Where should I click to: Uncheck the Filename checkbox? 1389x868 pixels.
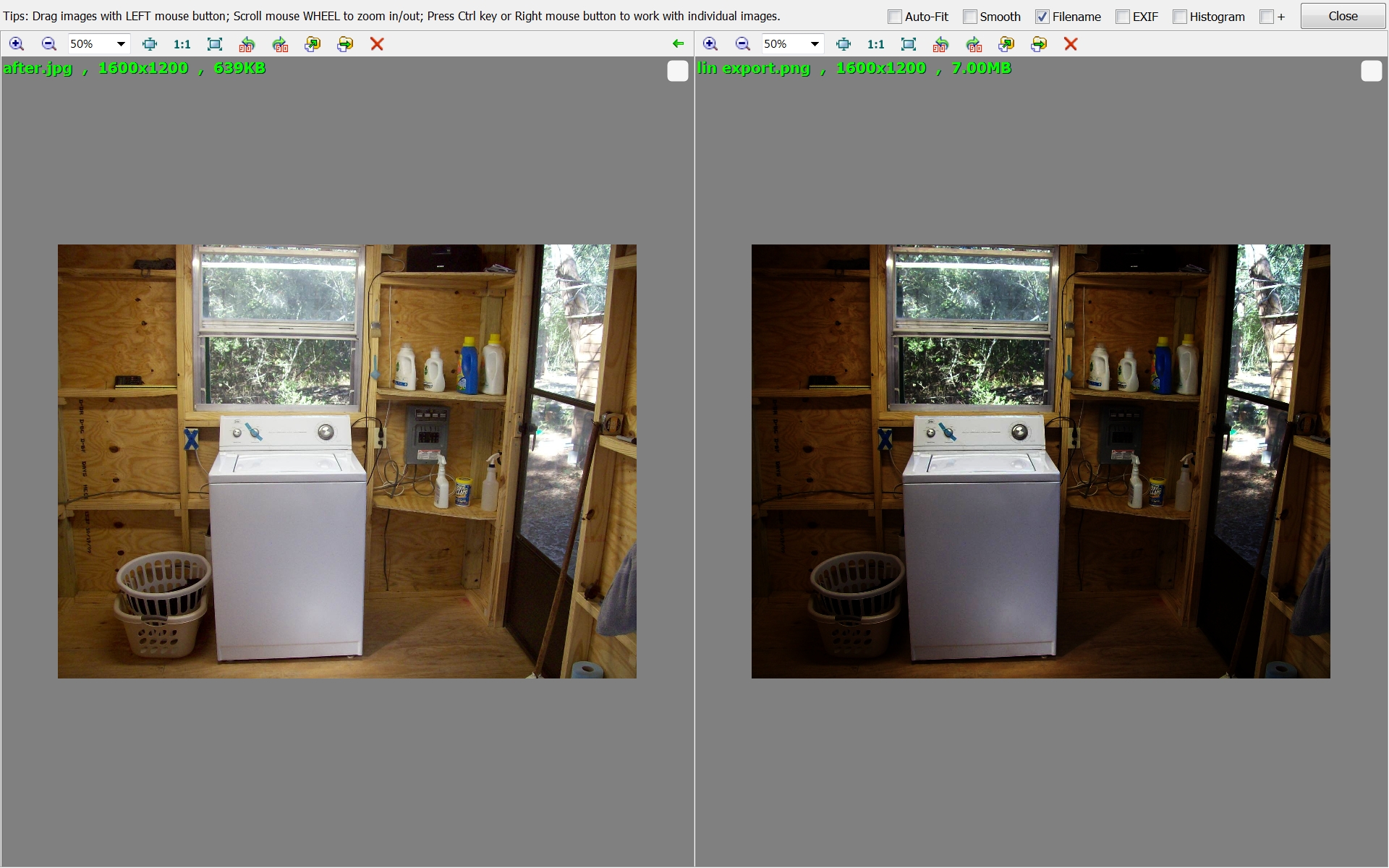pyautogui.click(x=1042, y=17)
